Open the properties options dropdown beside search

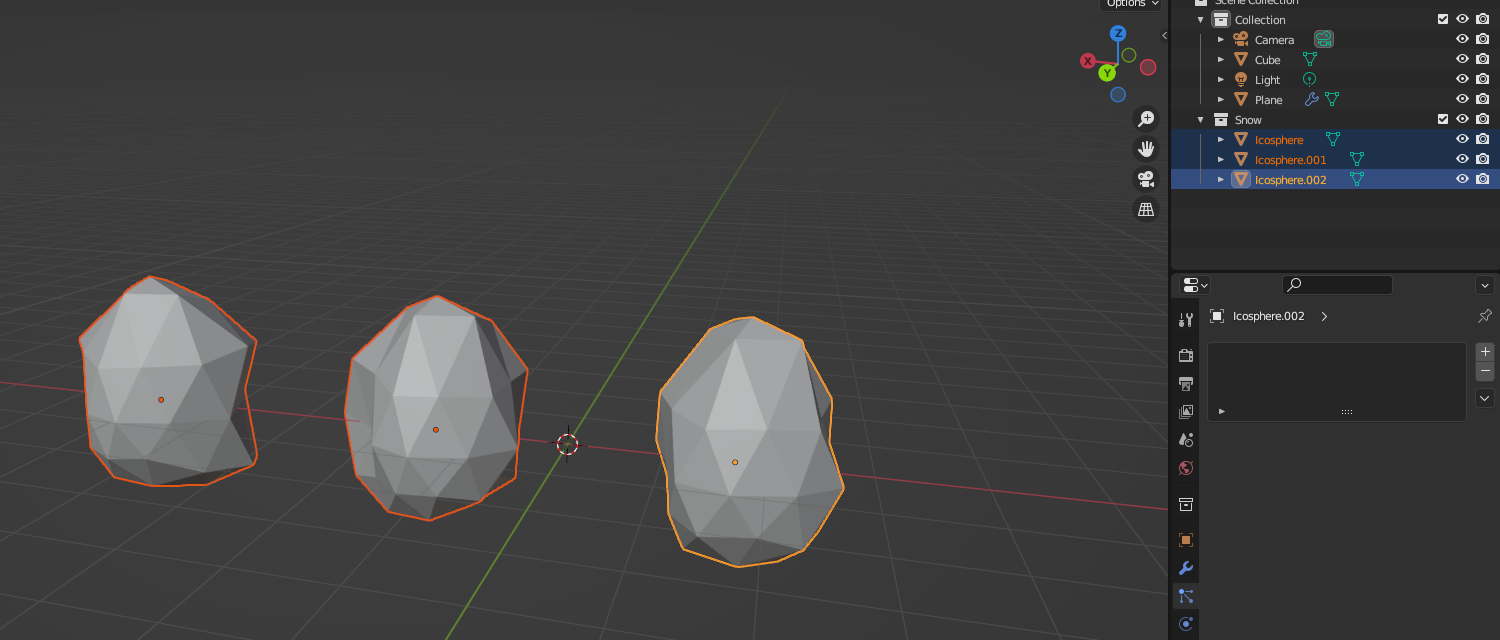tap(1485, 285)
